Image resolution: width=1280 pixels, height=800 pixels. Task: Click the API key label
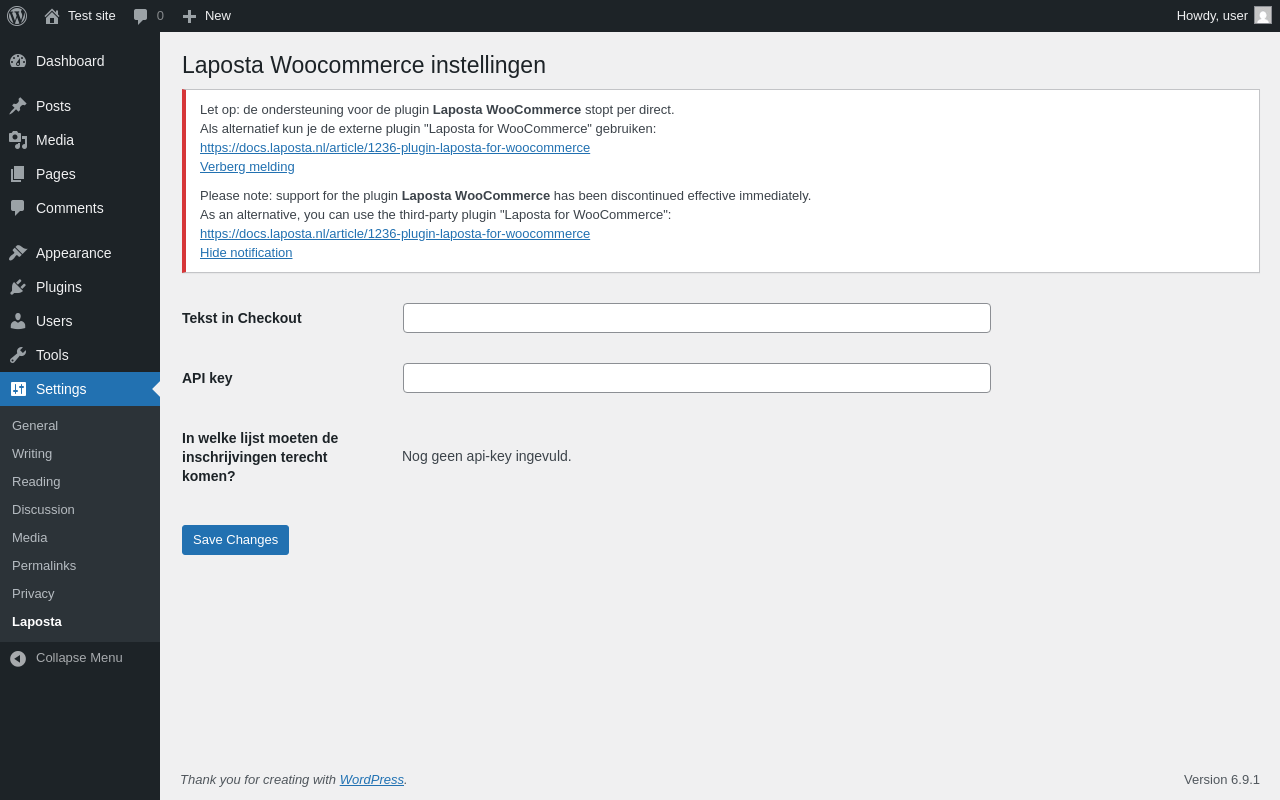pyautogui.click(x=207, y=378)
